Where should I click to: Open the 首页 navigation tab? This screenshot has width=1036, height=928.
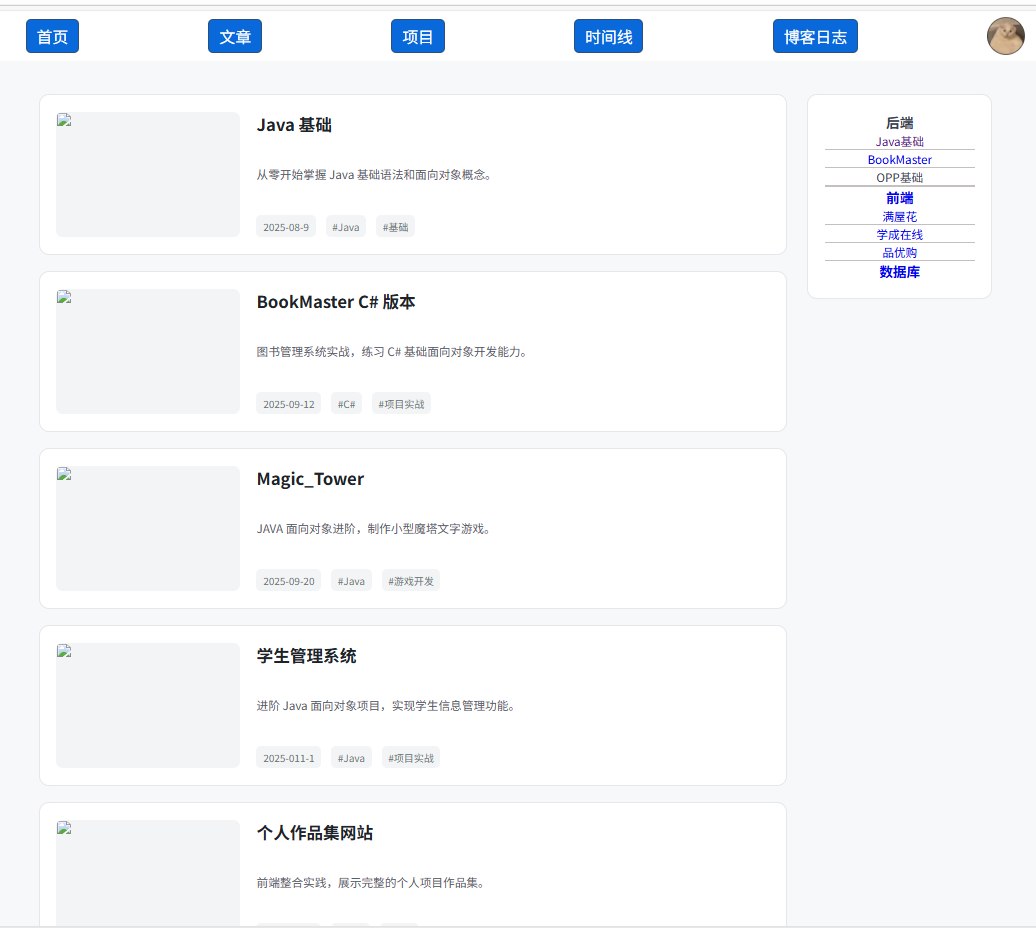pos(52,36)
